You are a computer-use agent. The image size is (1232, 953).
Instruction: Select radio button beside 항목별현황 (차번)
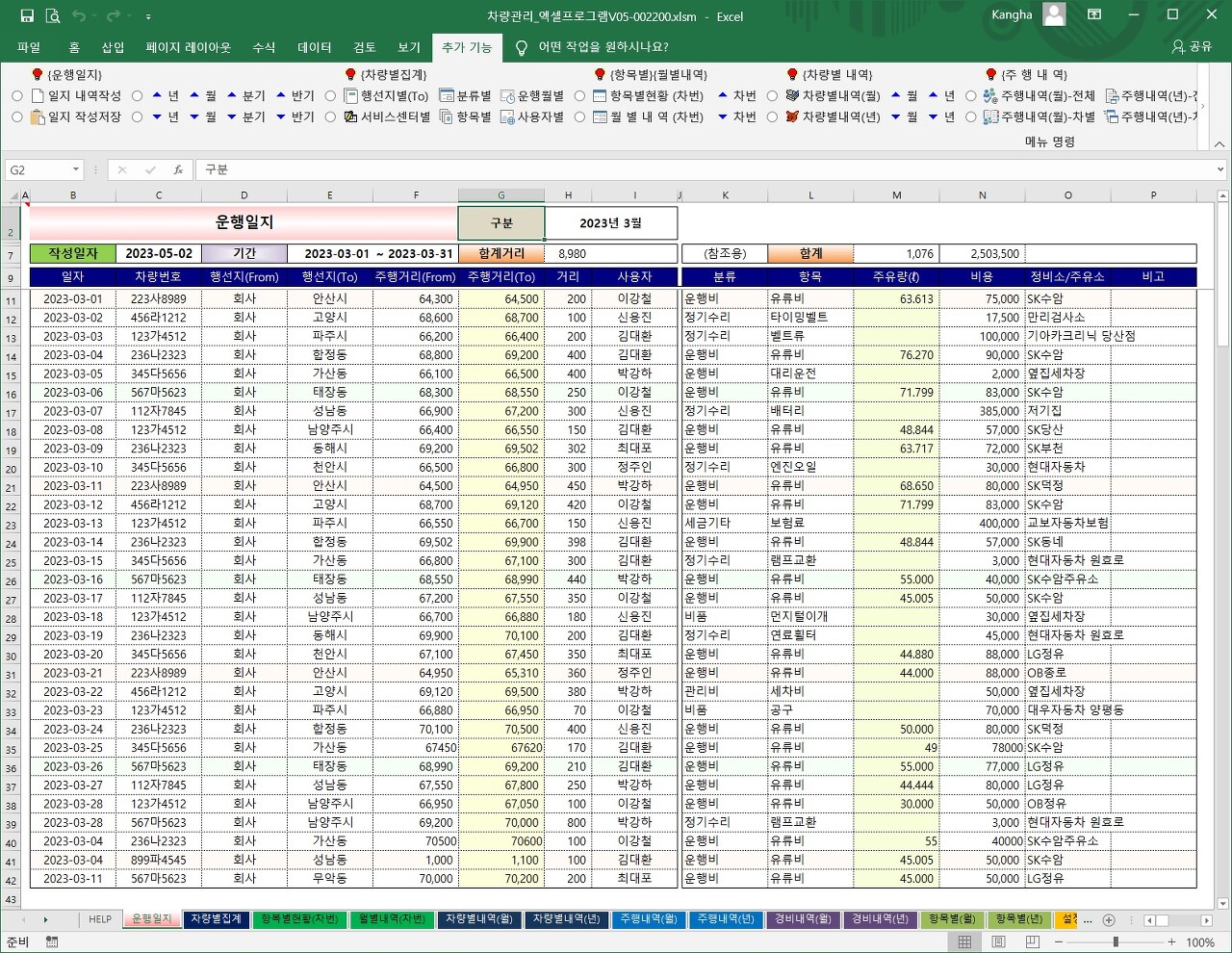click(579, 95)
